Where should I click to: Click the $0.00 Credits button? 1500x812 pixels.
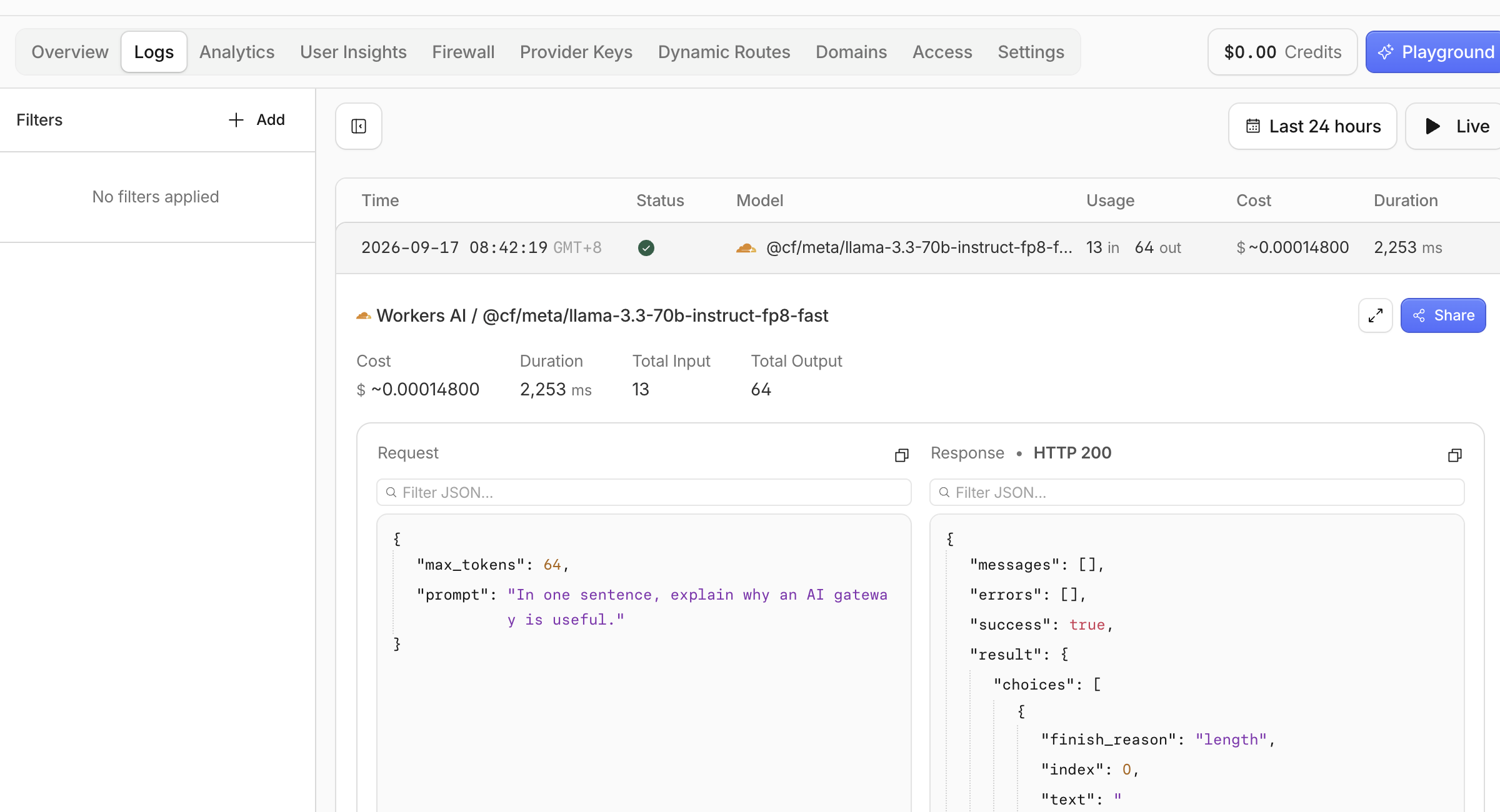coord(1282,52)
